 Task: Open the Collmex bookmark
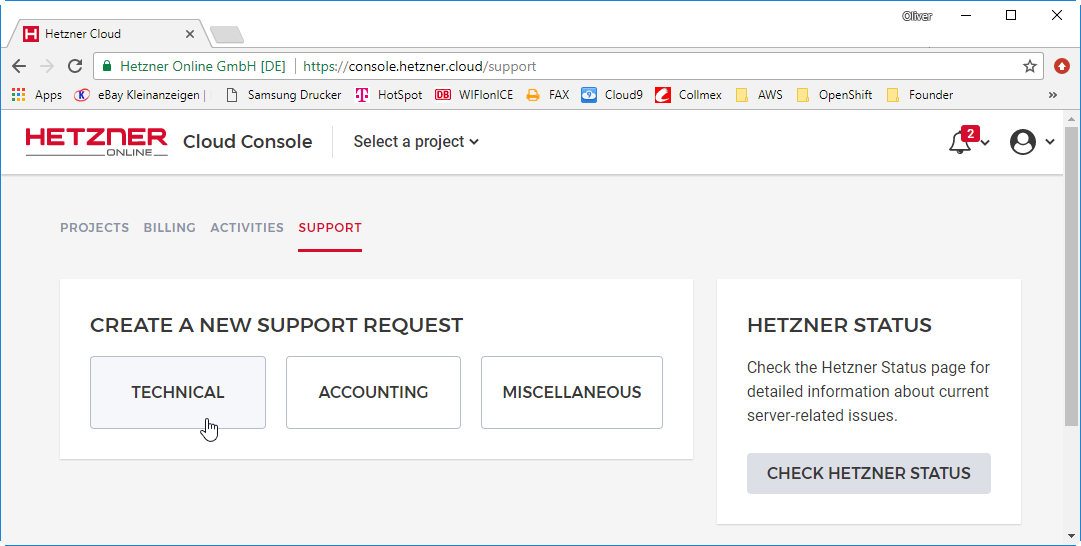688,95
